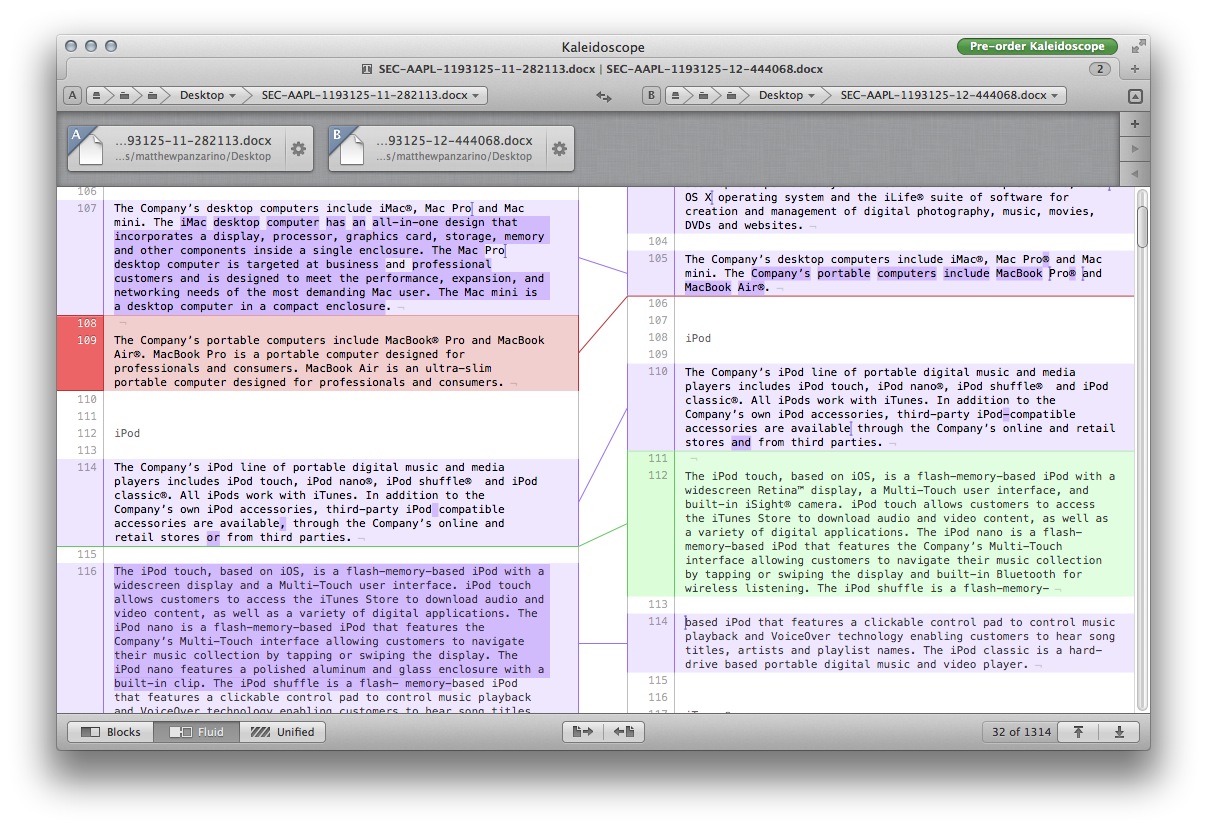Click the disk icon in path A

tap(97, 96)
